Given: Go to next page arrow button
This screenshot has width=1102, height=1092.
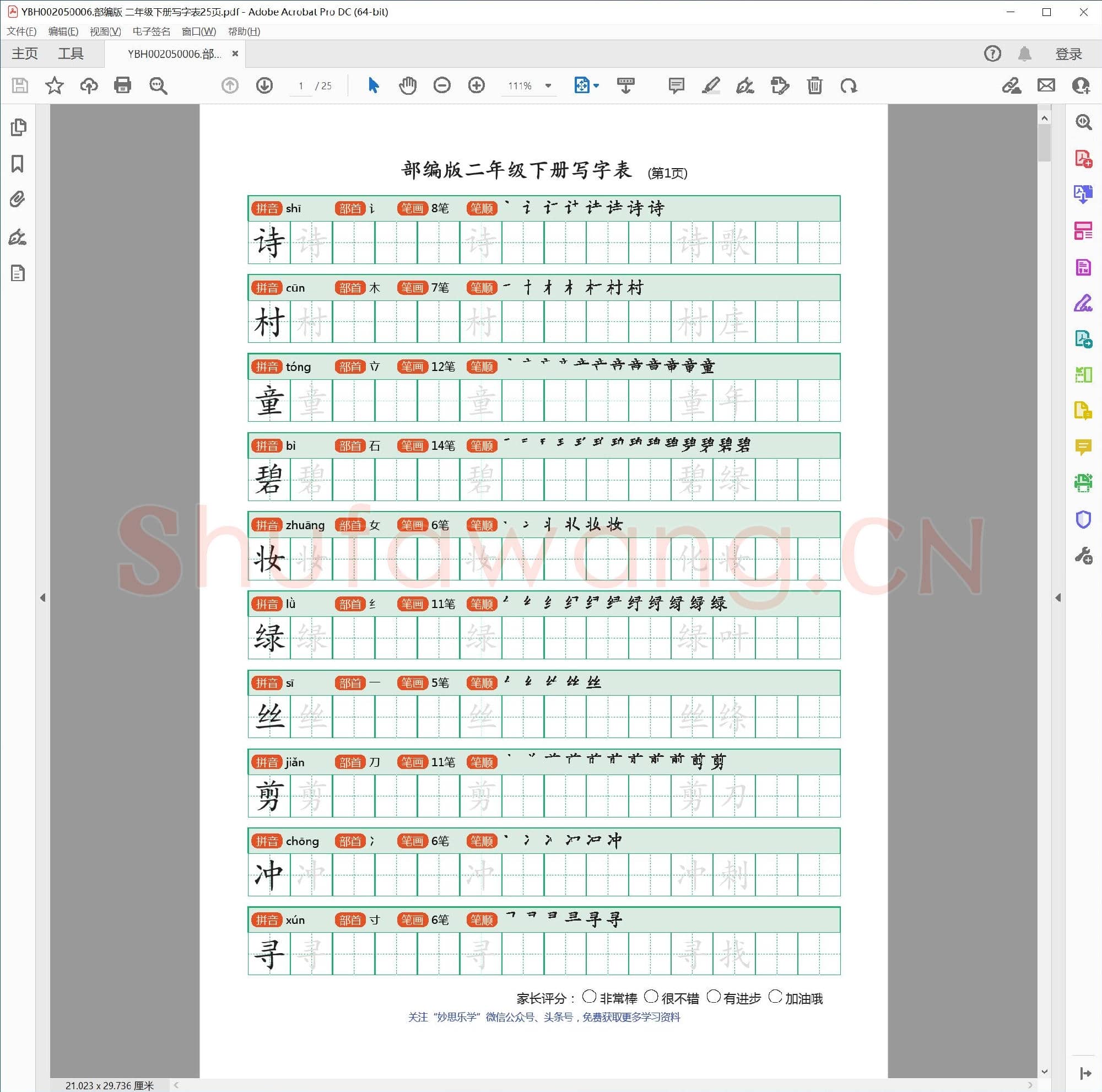Looking at the screenshot, I should [x=264, y=85].
